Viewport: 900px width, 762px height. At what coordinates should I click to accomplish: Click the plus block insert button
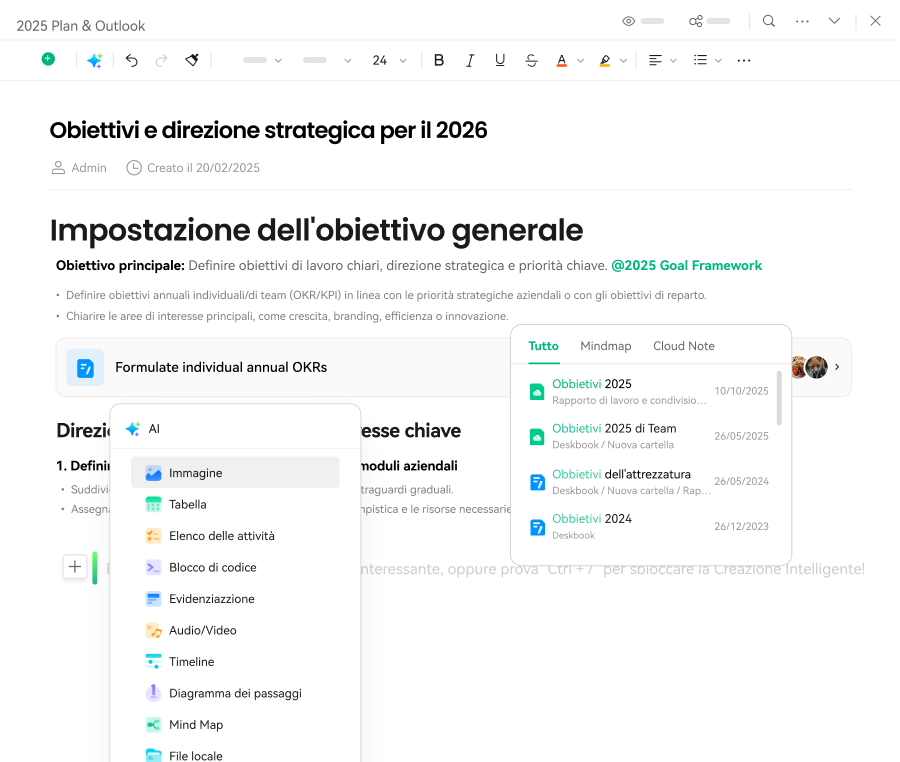[75, 567]
